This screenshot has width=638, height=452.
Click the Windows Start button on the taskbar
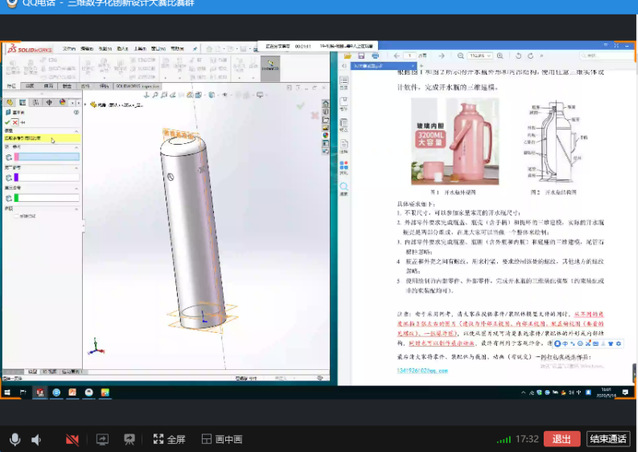(9, 393)
